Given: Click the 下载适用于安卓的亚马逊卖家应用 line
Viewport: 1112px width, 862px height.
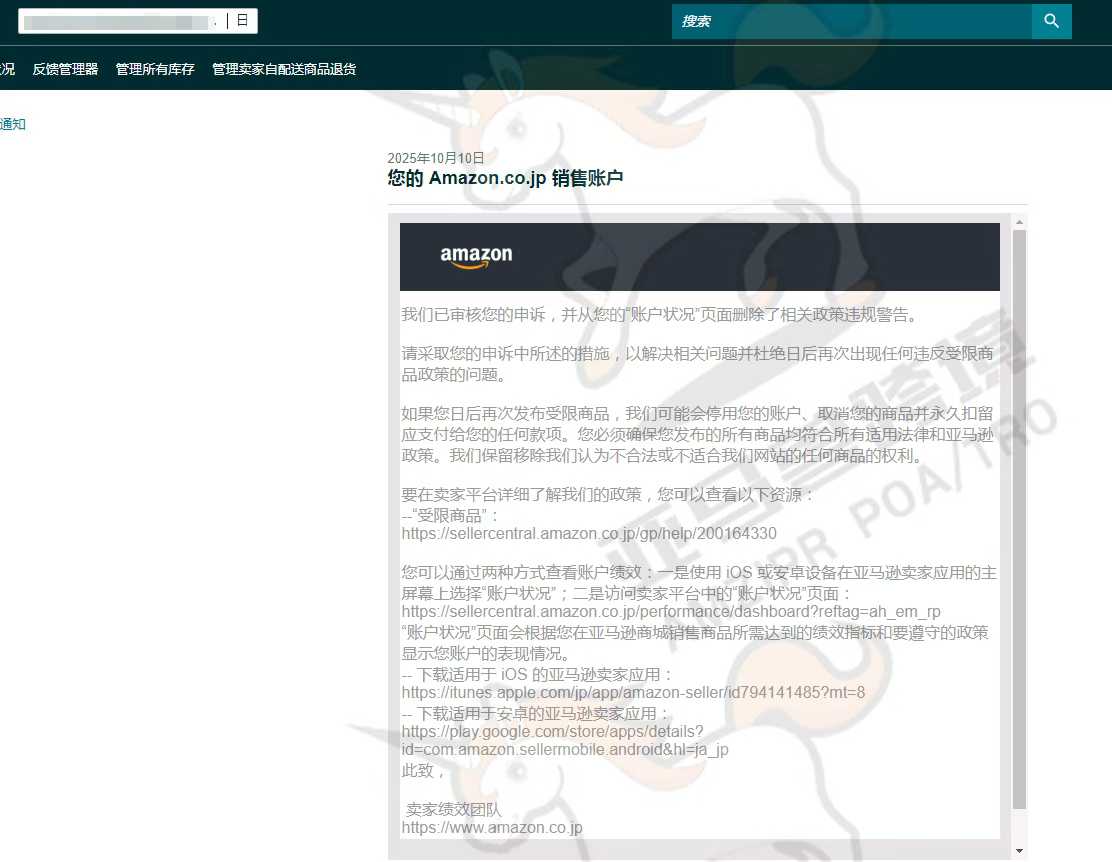Looking at the screenshot, I should tap(535, 714).
